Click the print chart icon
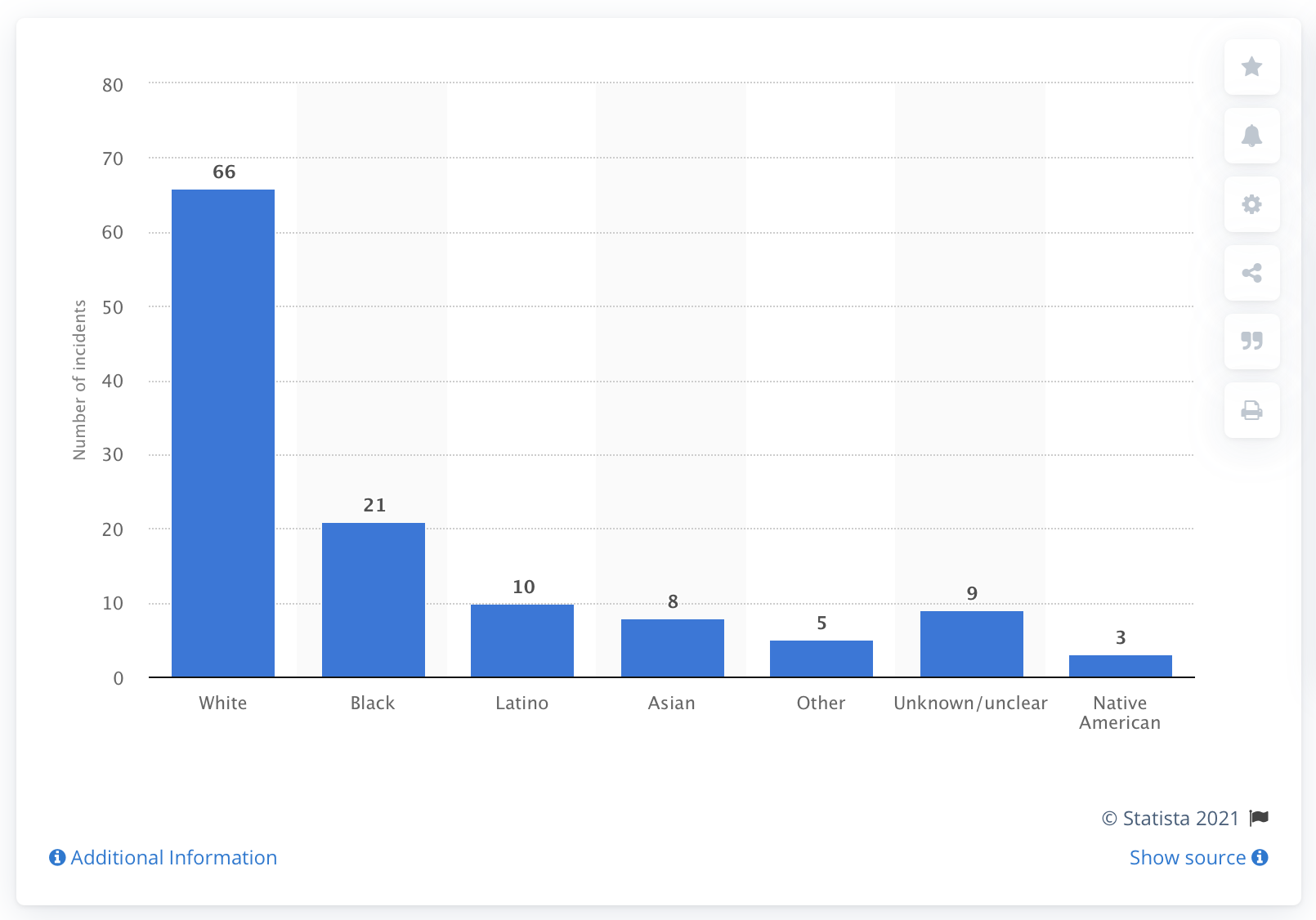This screenshot has height=920, width=1316. tap(1251, 409)
